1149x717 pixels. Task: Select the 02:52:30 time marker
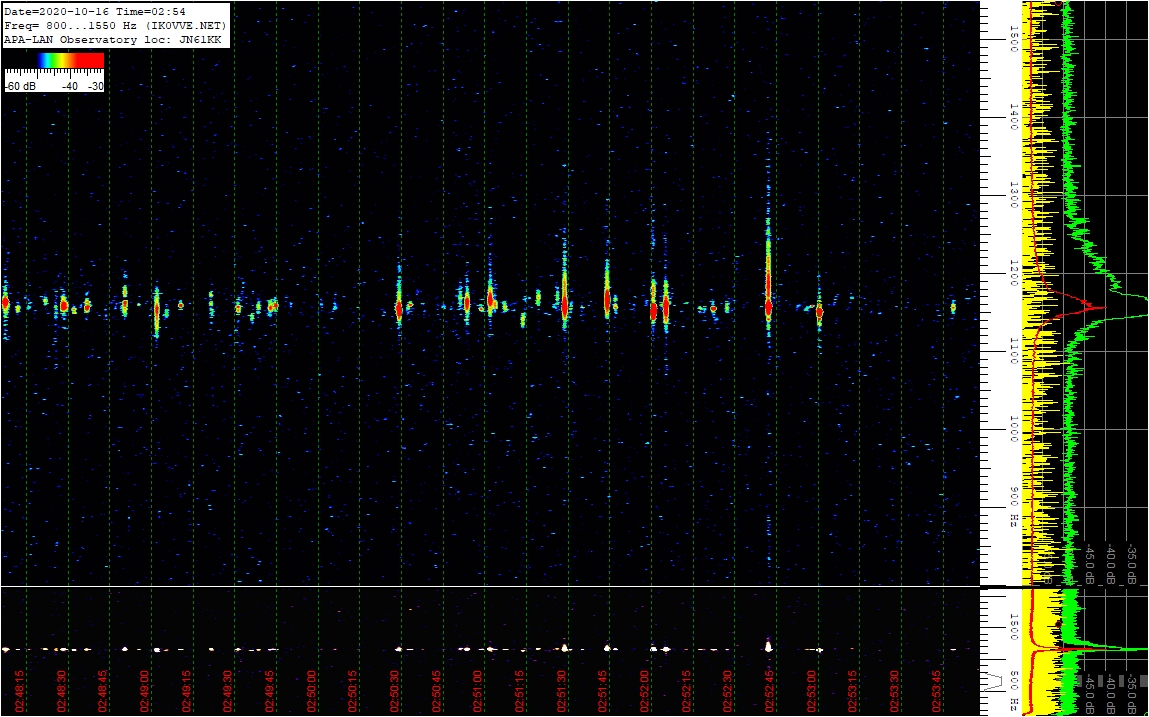coord(730,691)
